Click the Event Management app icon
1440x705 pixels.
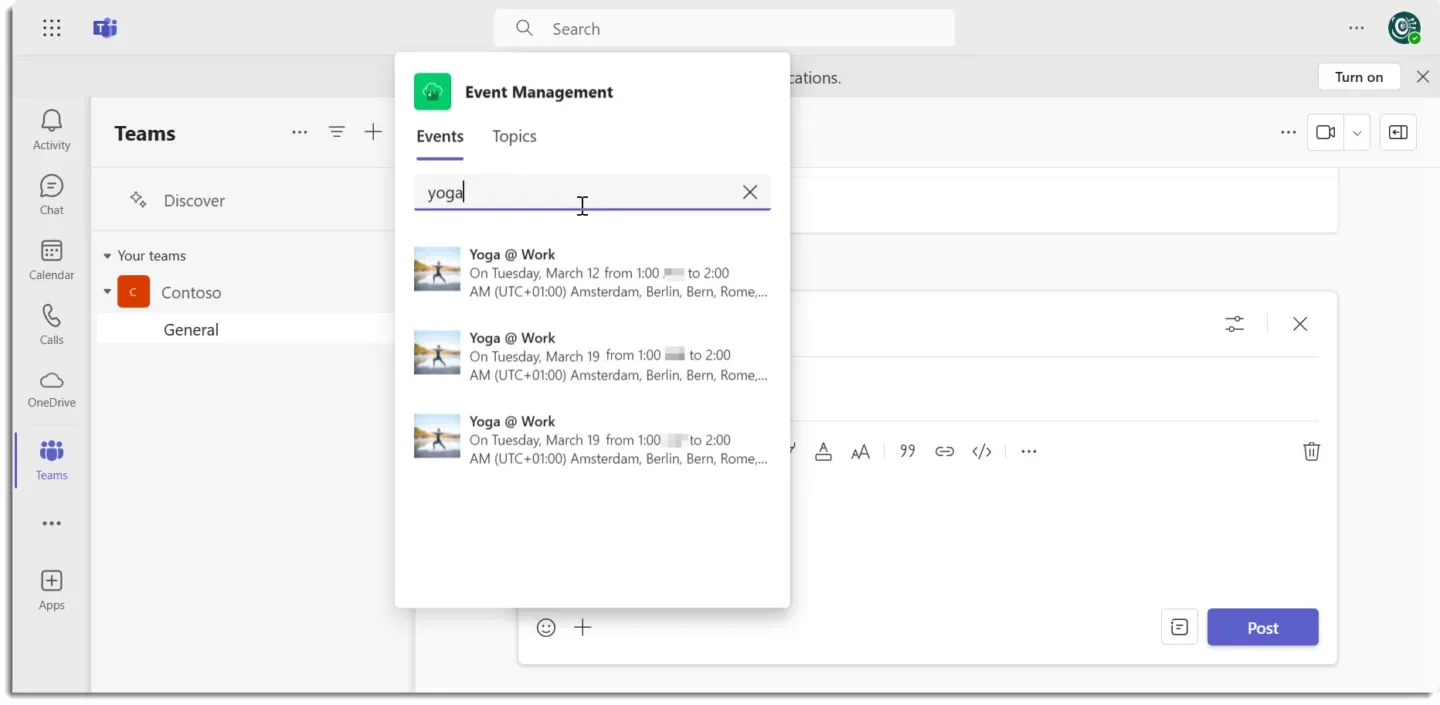coord(433,92)
